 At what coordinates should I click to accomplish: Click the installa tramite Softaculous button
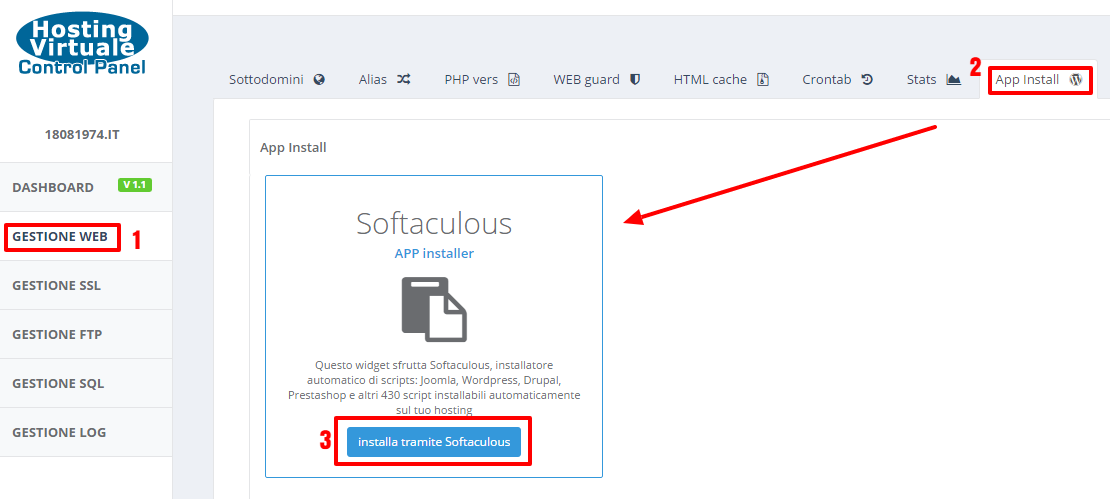(434, 442)
